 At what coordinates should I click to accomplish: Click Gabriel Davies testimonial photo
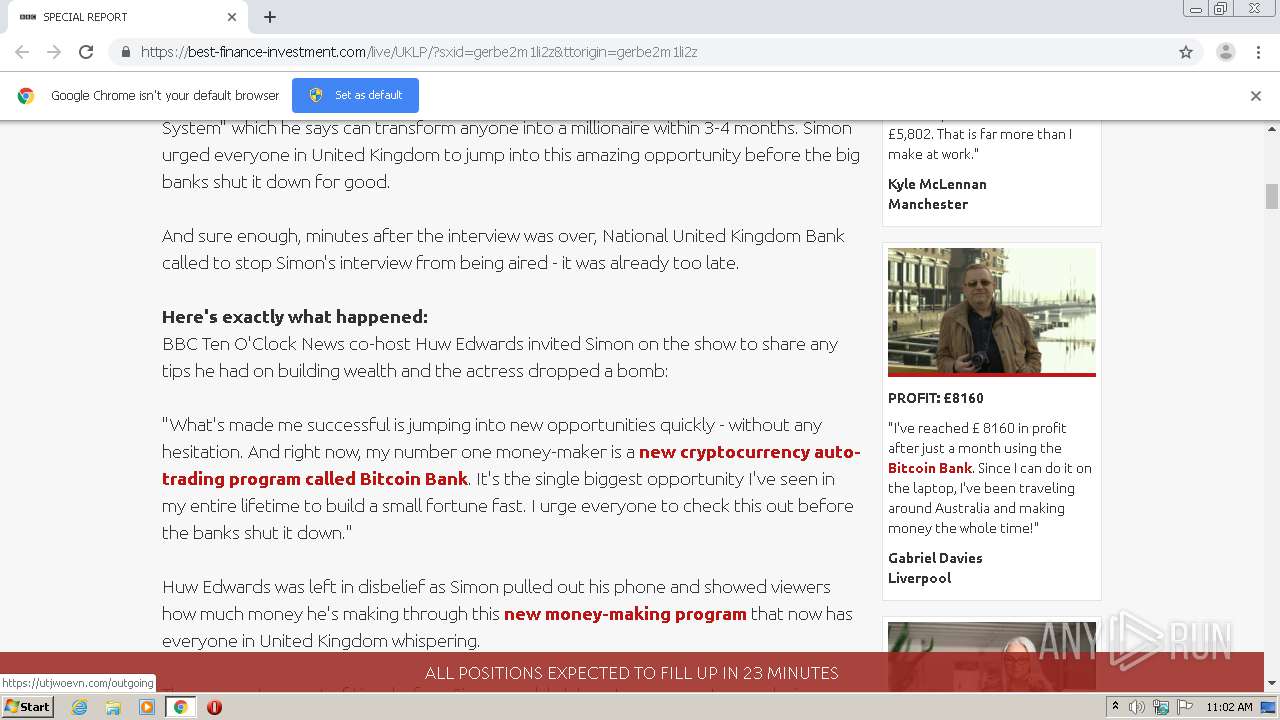992,311
